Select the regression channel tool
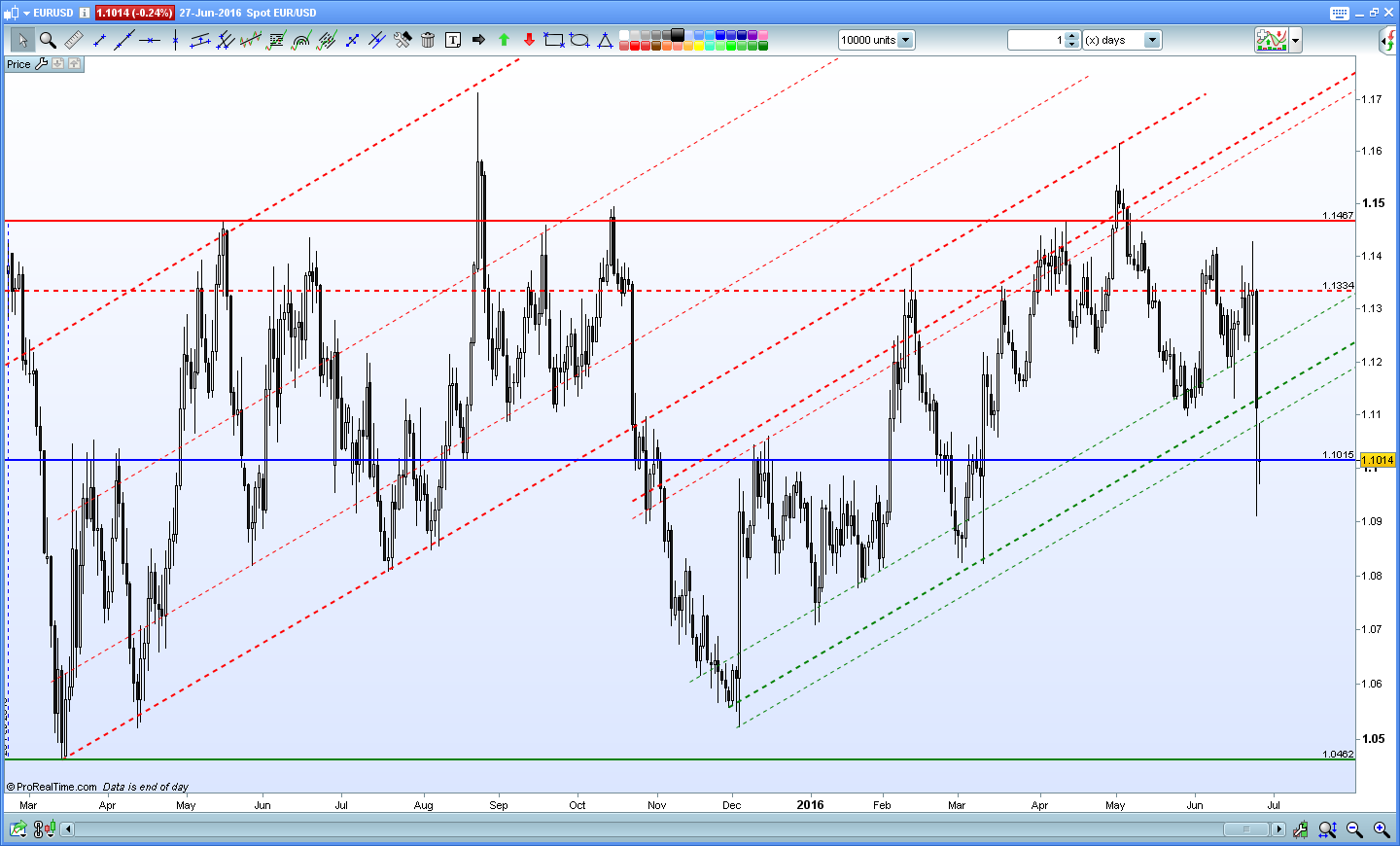The width and height of the screenshot is (1400, 846). pyautogui.click(x=251, y=40)
